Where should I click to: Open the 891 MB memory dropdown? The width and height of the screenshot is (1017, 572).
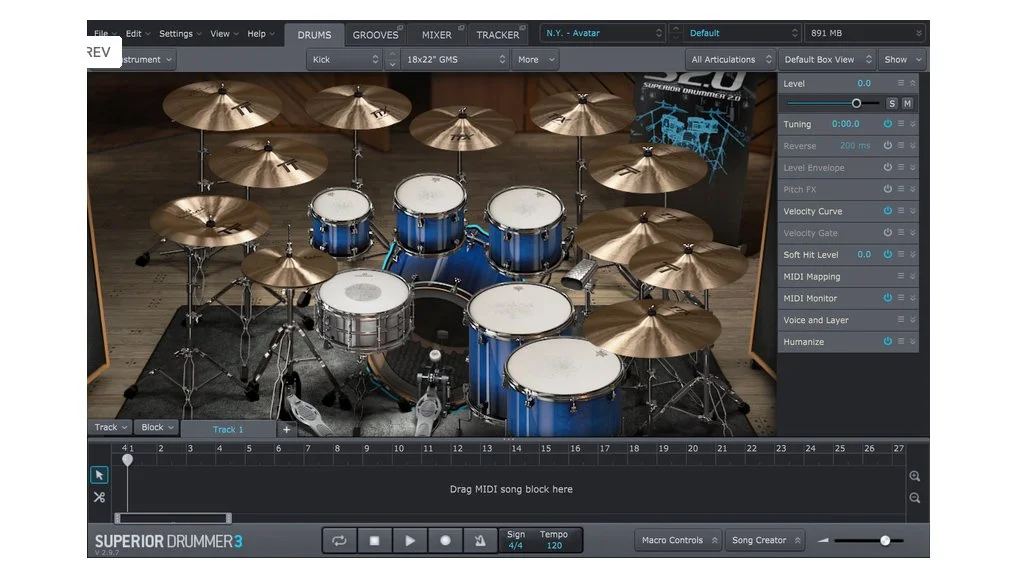[x=865, y=33]
